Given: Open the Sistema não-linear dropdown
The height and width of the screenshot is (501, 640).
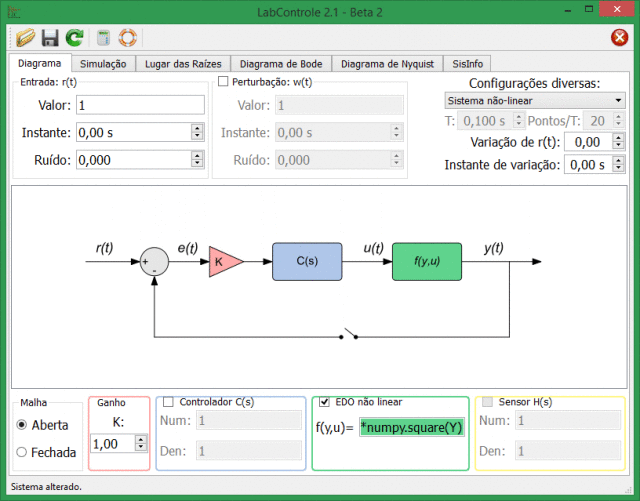Looking at the screenshot, I should (535, 100).
